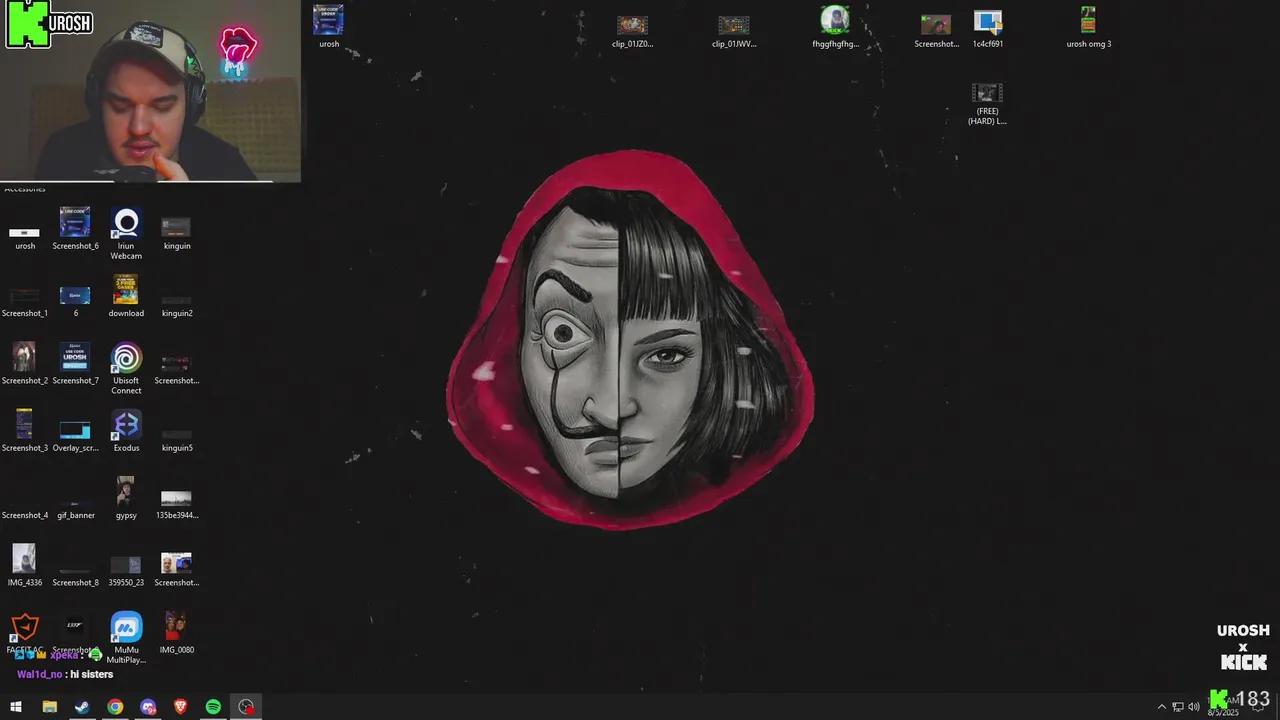
Task: Open Google Chrome from the taskbar
Action: (115, 707)
